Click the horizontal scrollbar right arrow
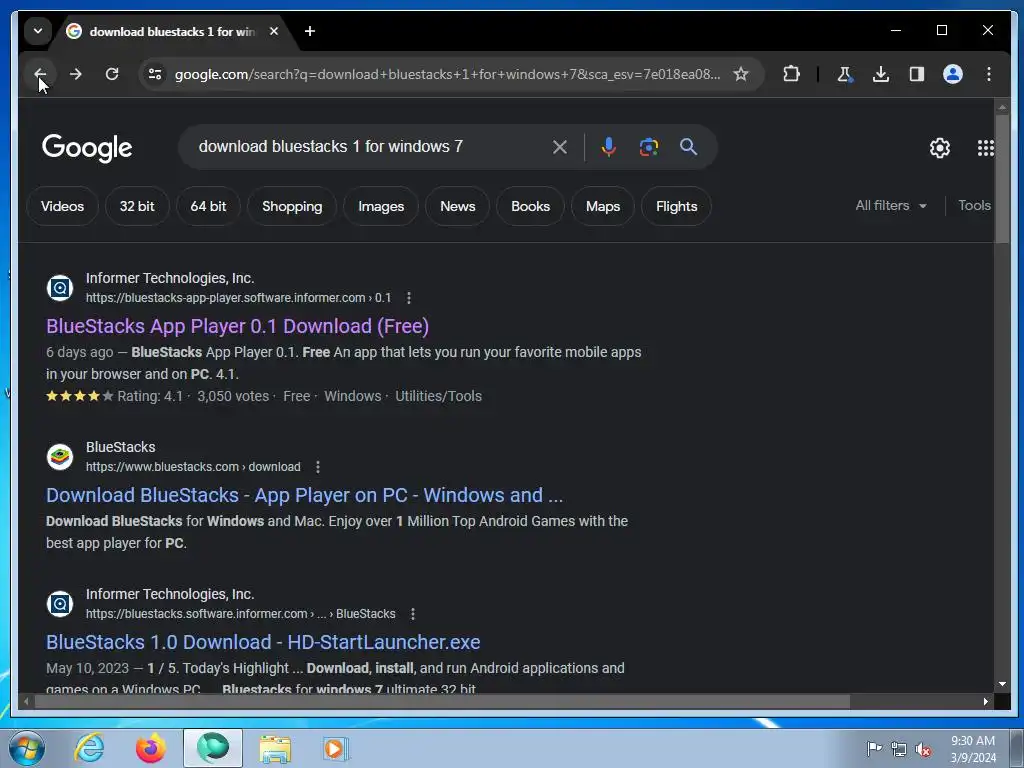The width and height of the screenshot is (1024, 768). [986, 701]
